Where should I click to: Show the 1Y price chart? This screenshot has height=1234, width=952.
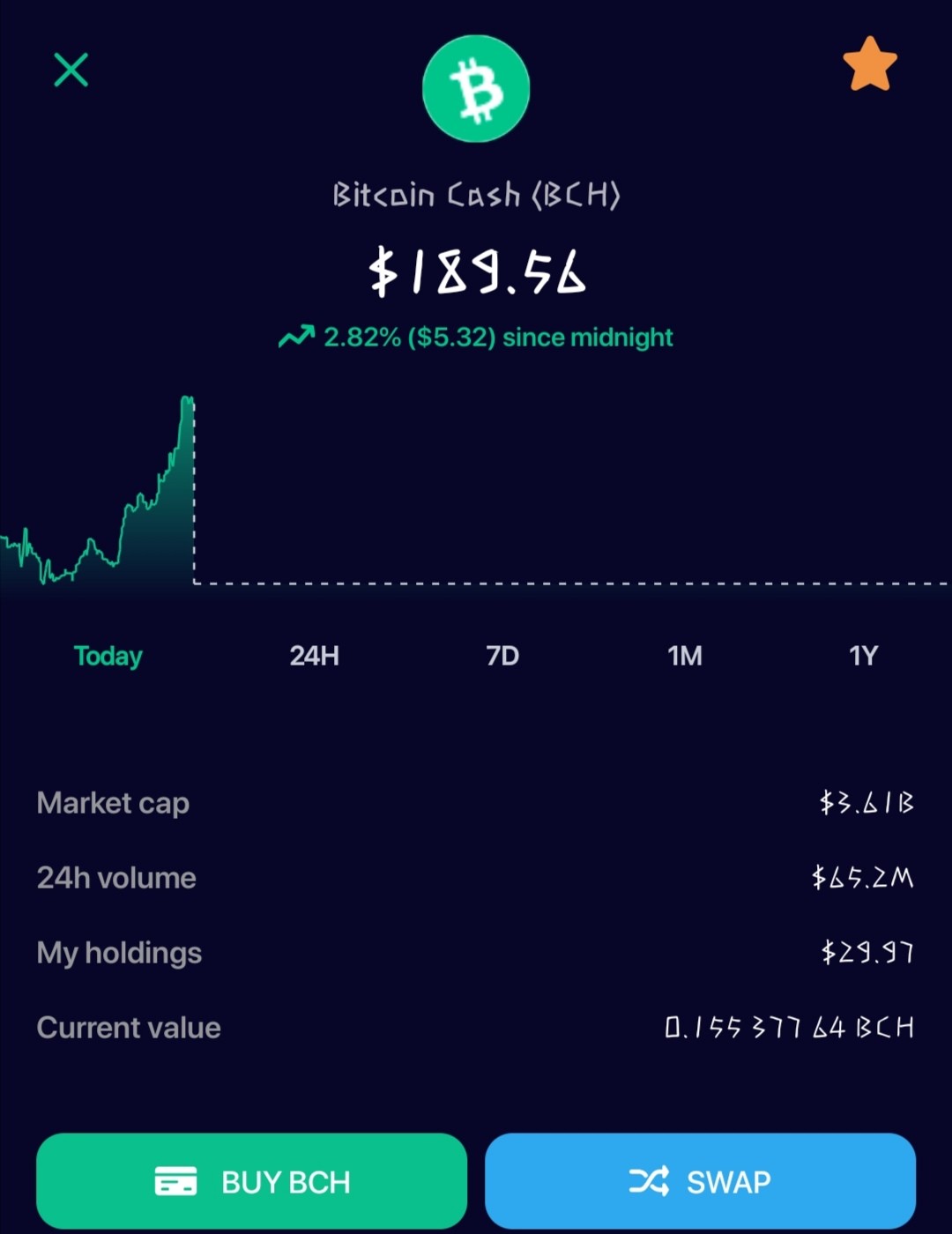coord(864,656)
